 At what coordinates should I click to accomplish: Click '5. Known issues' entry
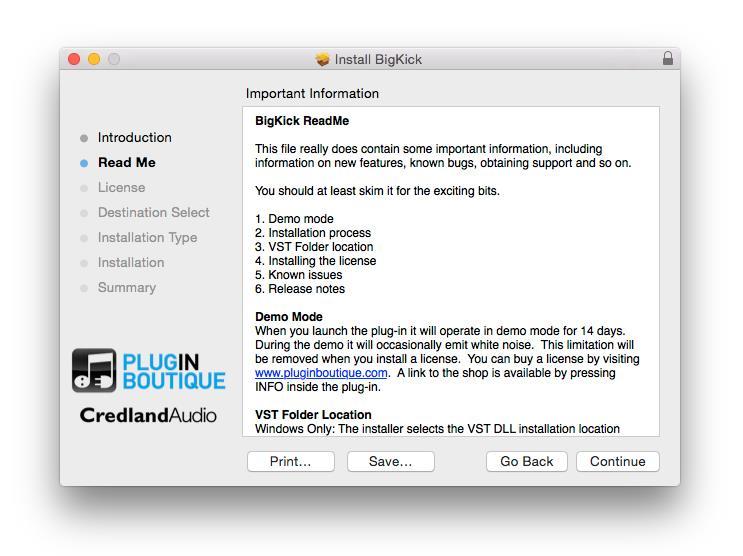[x=299, y=275]
